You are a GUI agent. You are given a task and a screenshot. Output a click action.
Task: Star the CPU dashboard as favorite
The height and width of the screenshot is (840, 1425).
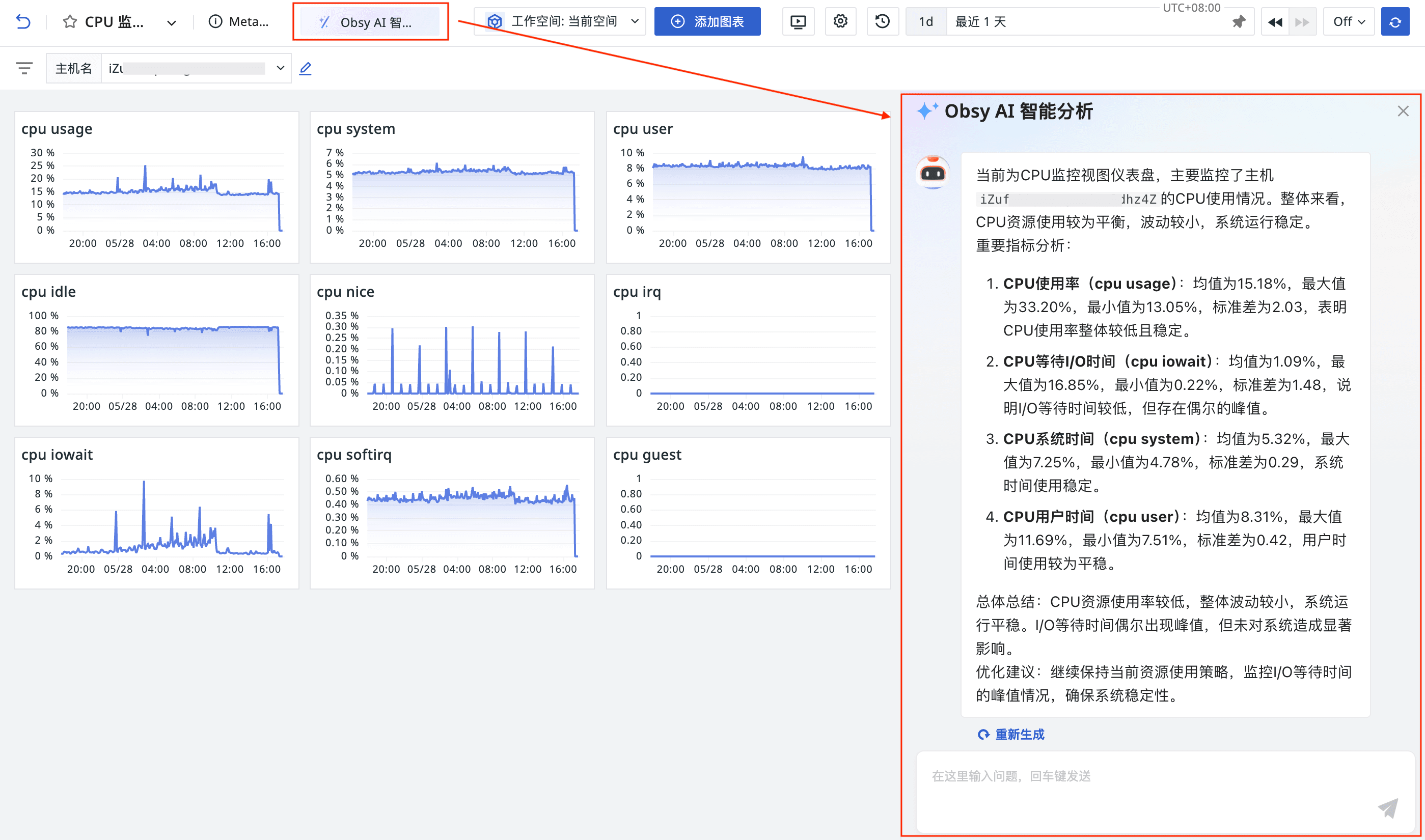70,21
